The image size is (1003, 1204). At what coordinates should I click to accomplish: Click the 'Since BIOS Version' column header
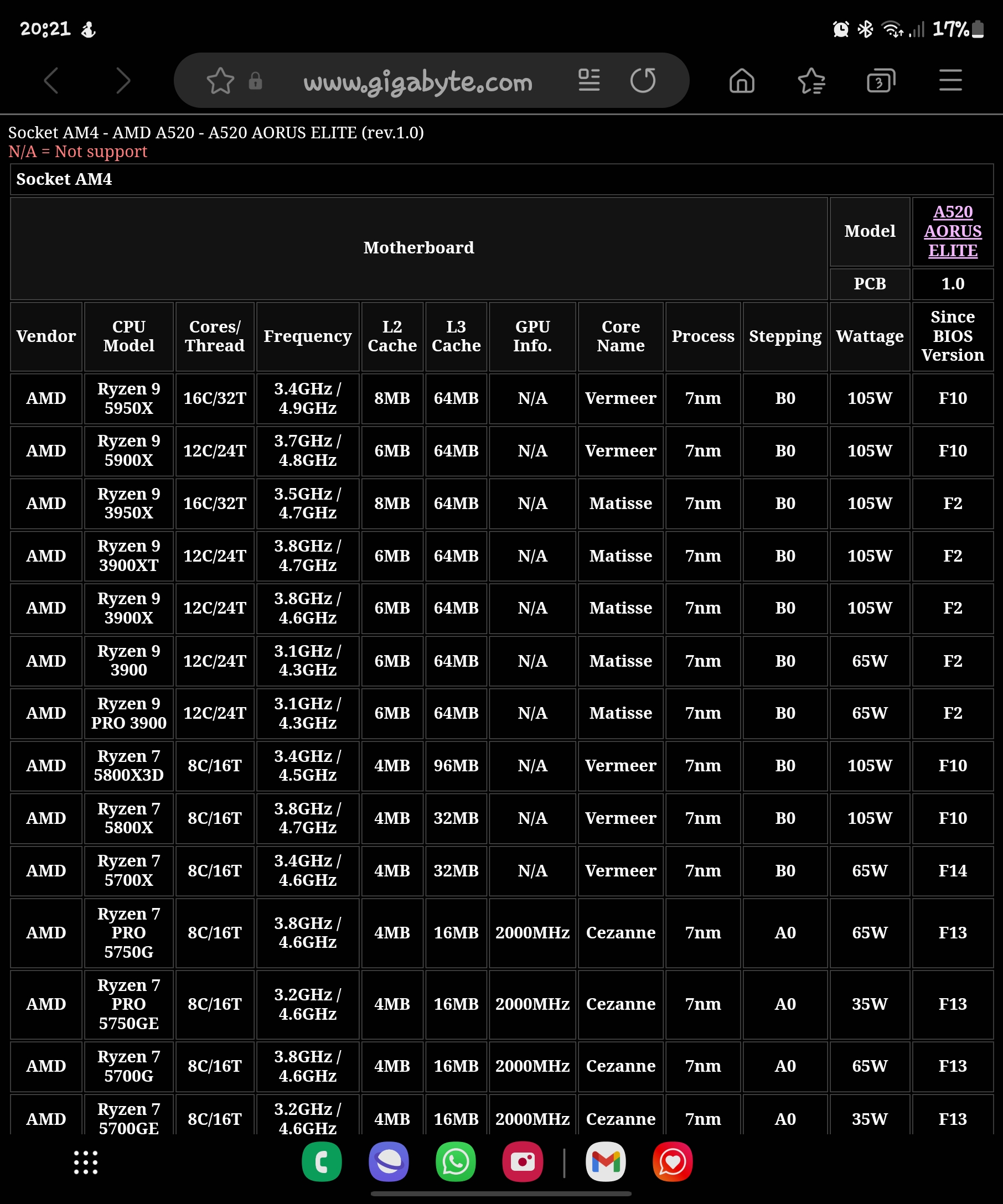pyautogui.click(x=953, y=336)
